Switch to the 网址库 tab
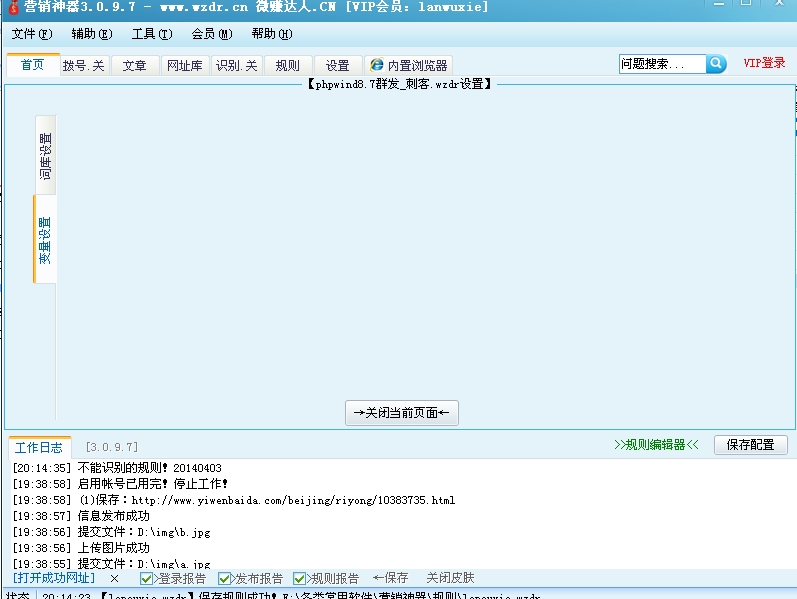Image resolution: width=797 pixels, height=599 pixels. (x=184, y=65)
